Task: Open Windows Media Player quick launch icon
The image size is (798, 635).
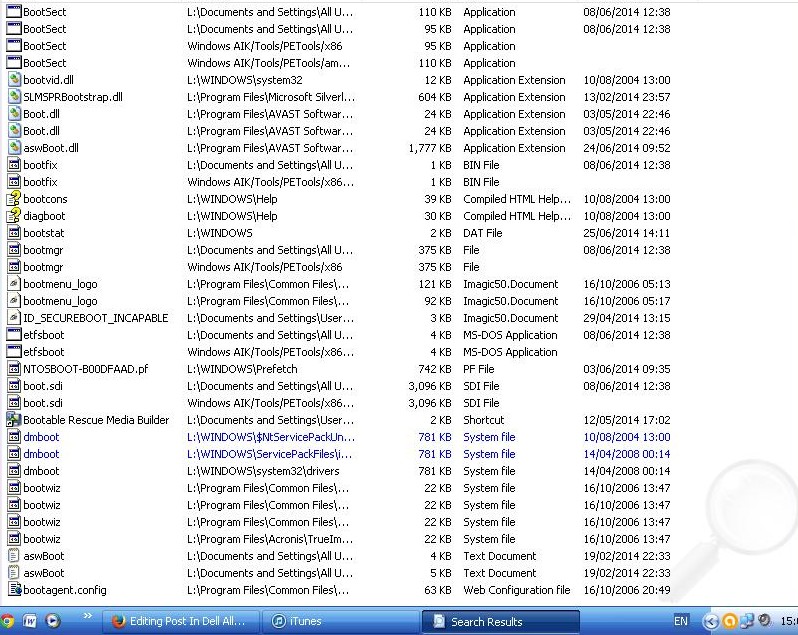Action: pyautogui.click(x=53, y=621)
